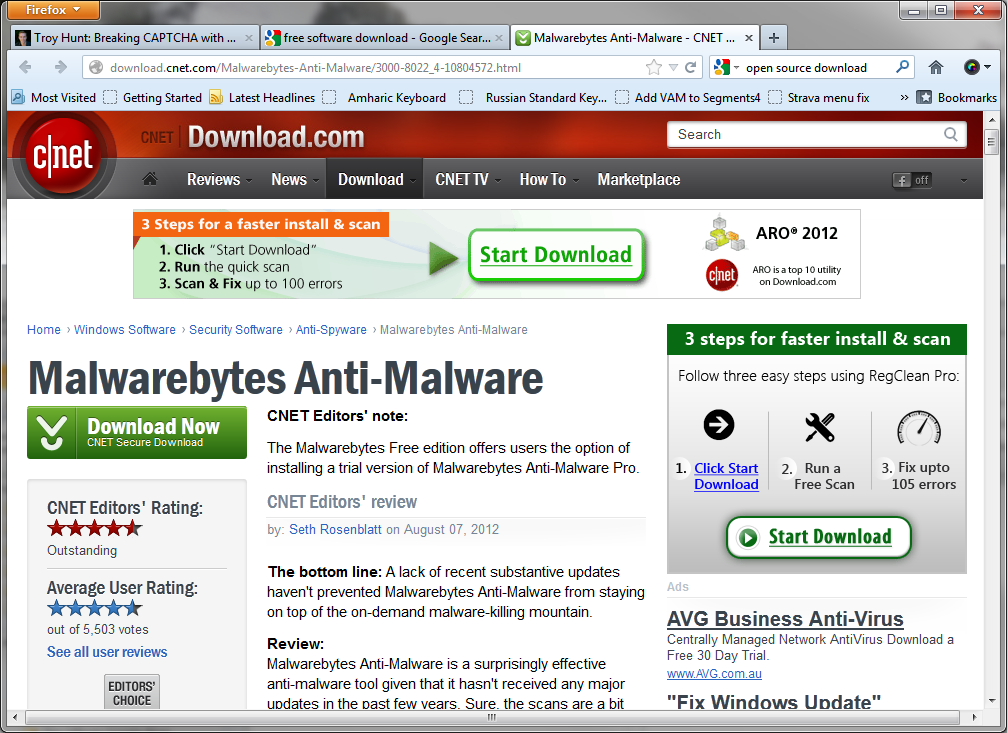The width and height of the screenshot is (1007, 733).
Task: Click the vertical scrollbar thumb
Action: (992, 142)
